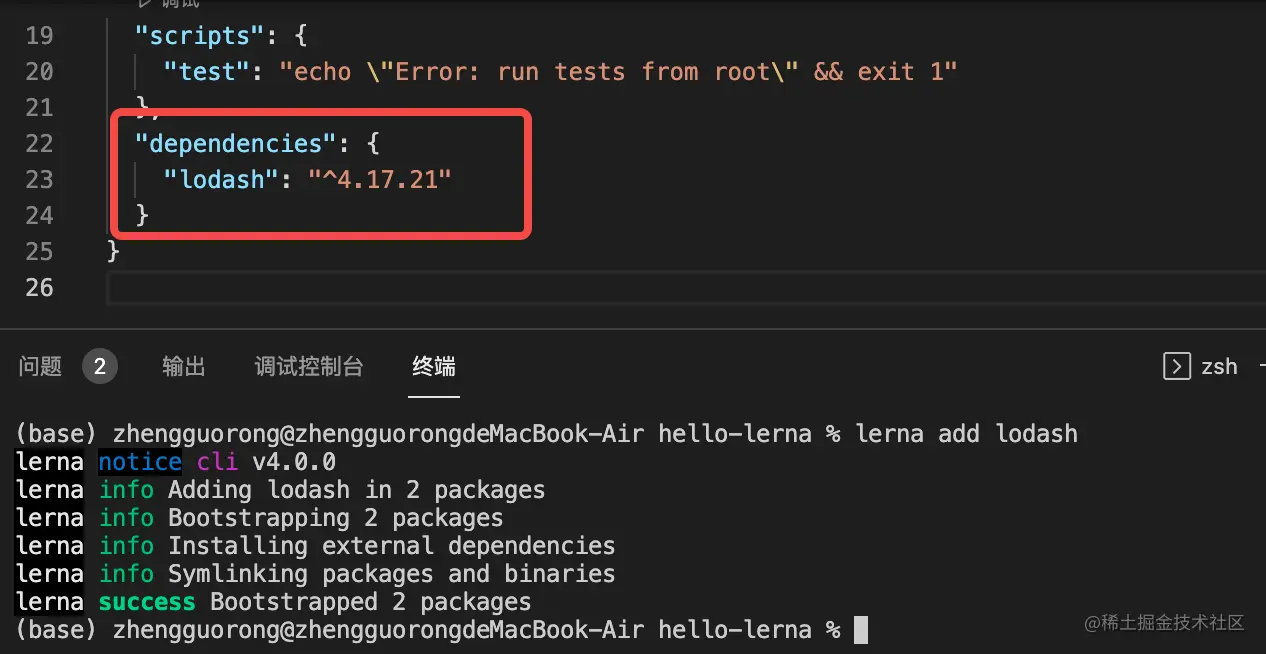Viewport: 1266px width, 654px height.
Task: Select the 终端 terminal tab
Action: pos(434,367)
